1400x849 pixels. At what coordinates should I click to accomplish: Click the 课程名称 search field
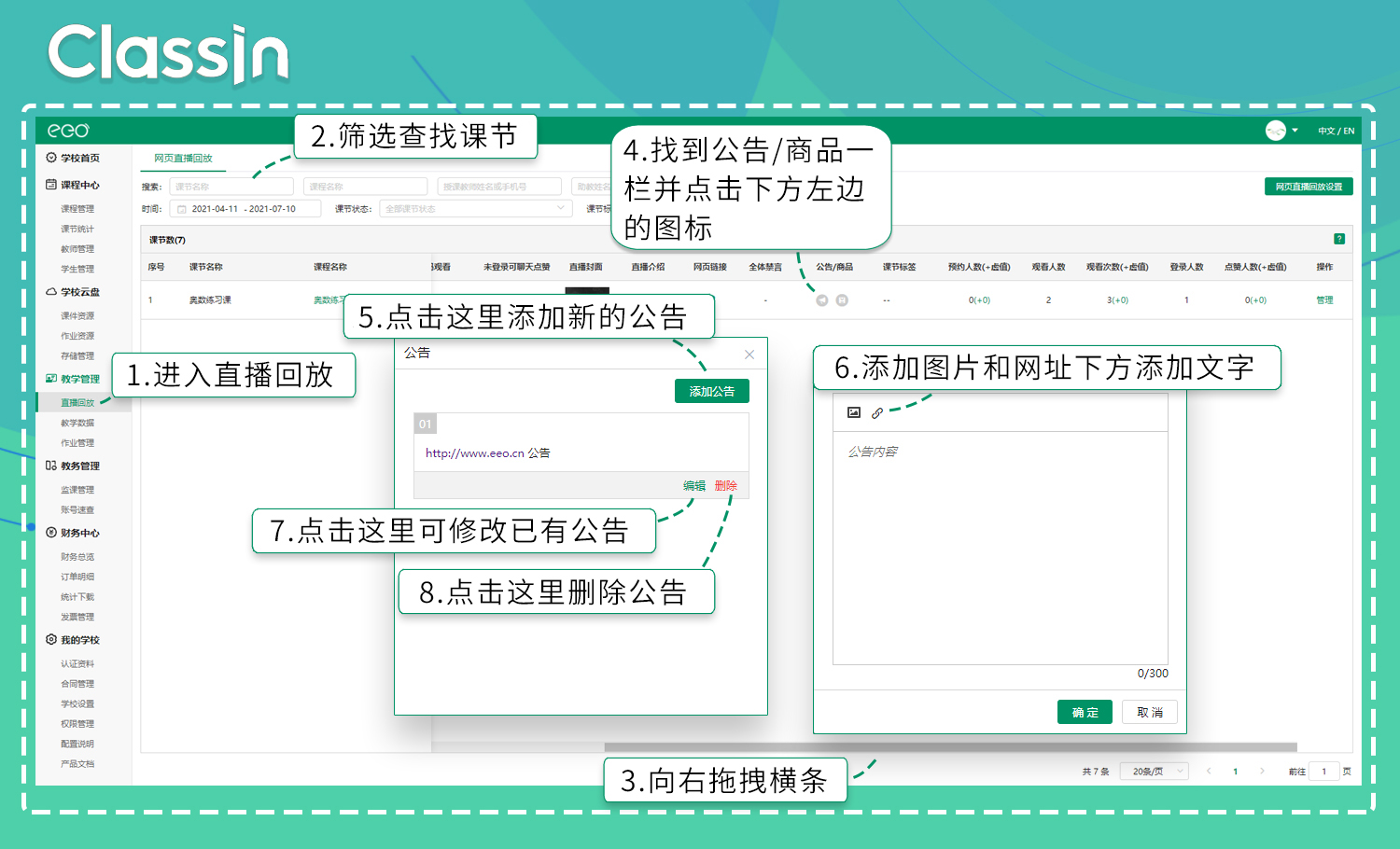click(365, 187)
